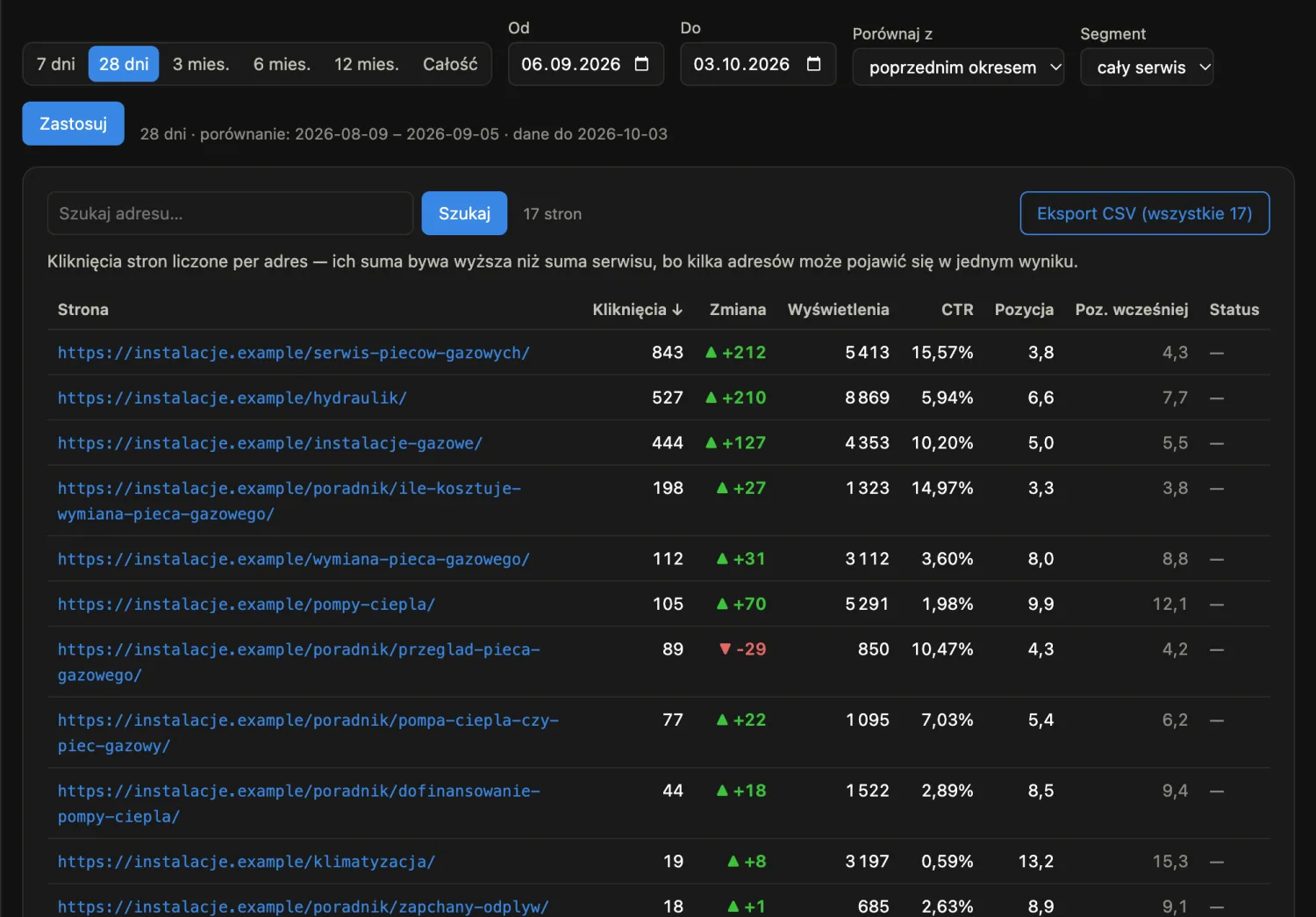
Task: Open dofinansowanie-pompy-ciepla guide link
Action: (298, 804)
